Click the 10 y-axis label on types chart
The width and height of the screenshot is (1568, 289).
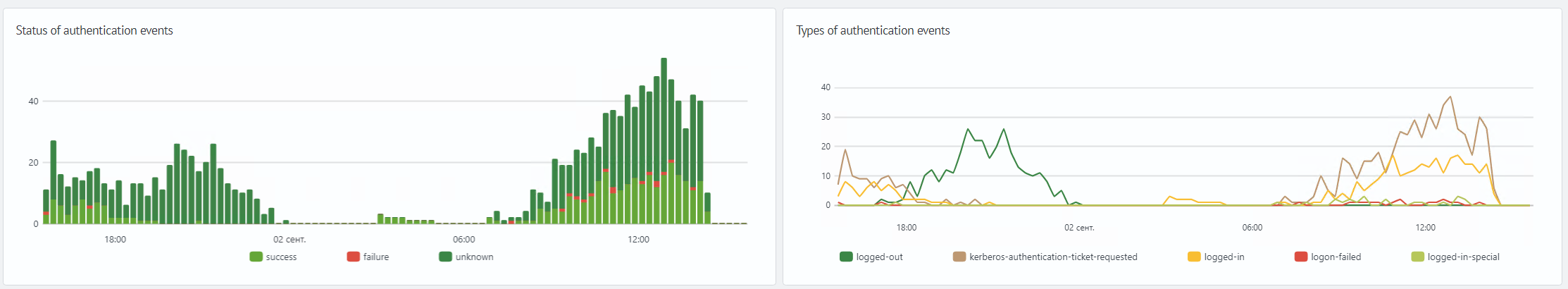(826, 176)
